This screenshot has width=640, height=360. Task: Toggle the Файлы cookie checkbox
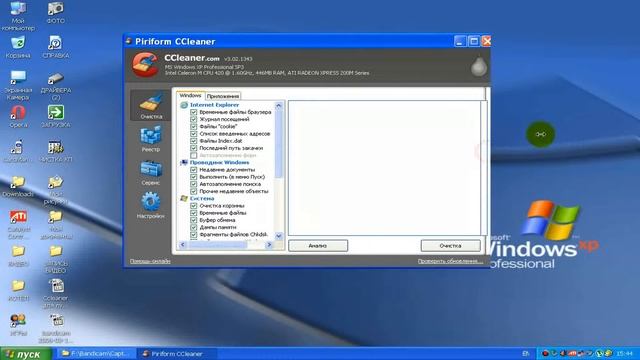pyautogui.click(x=193, y=127)
